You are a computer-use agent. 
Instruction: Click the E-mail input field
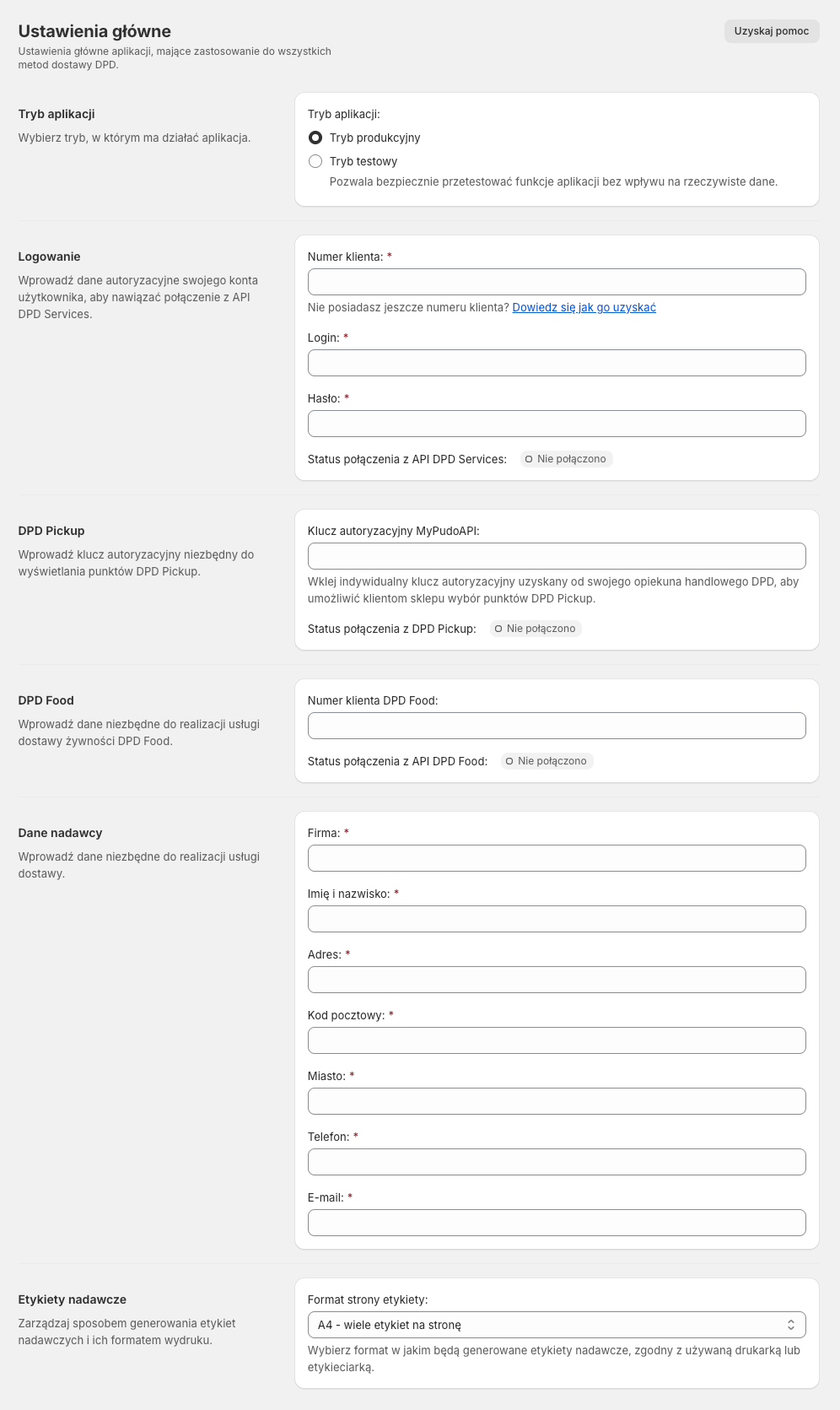point(557,1223)
